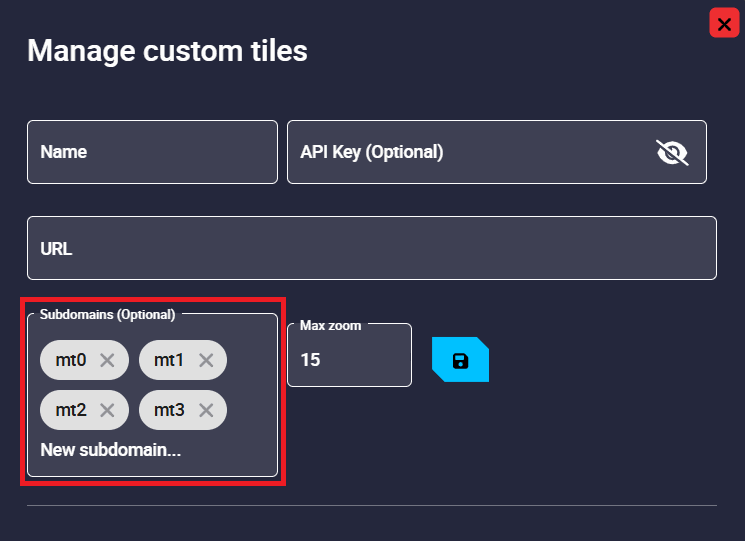Save the custom tile with floppy icon
The width and height of the screenshot is (745, 541).
(x=460, y=361)
